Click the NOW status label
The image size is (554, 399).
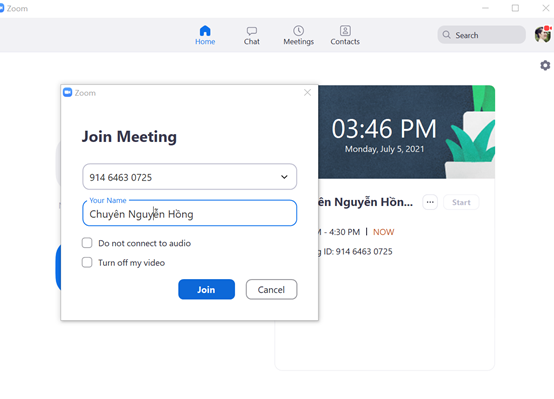click(383, 232)
